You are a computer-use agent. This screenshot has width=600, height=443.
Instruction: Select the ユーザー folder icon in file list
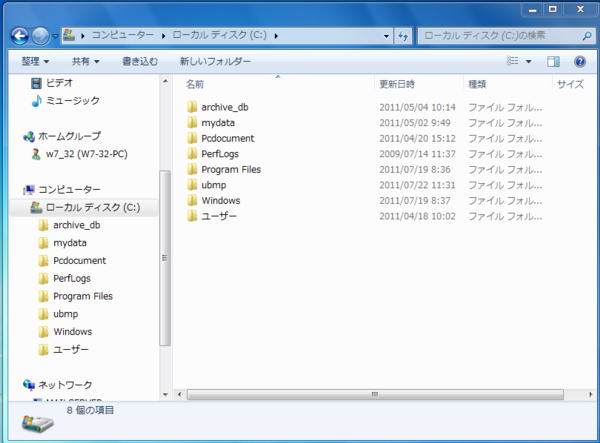(192, 216)
